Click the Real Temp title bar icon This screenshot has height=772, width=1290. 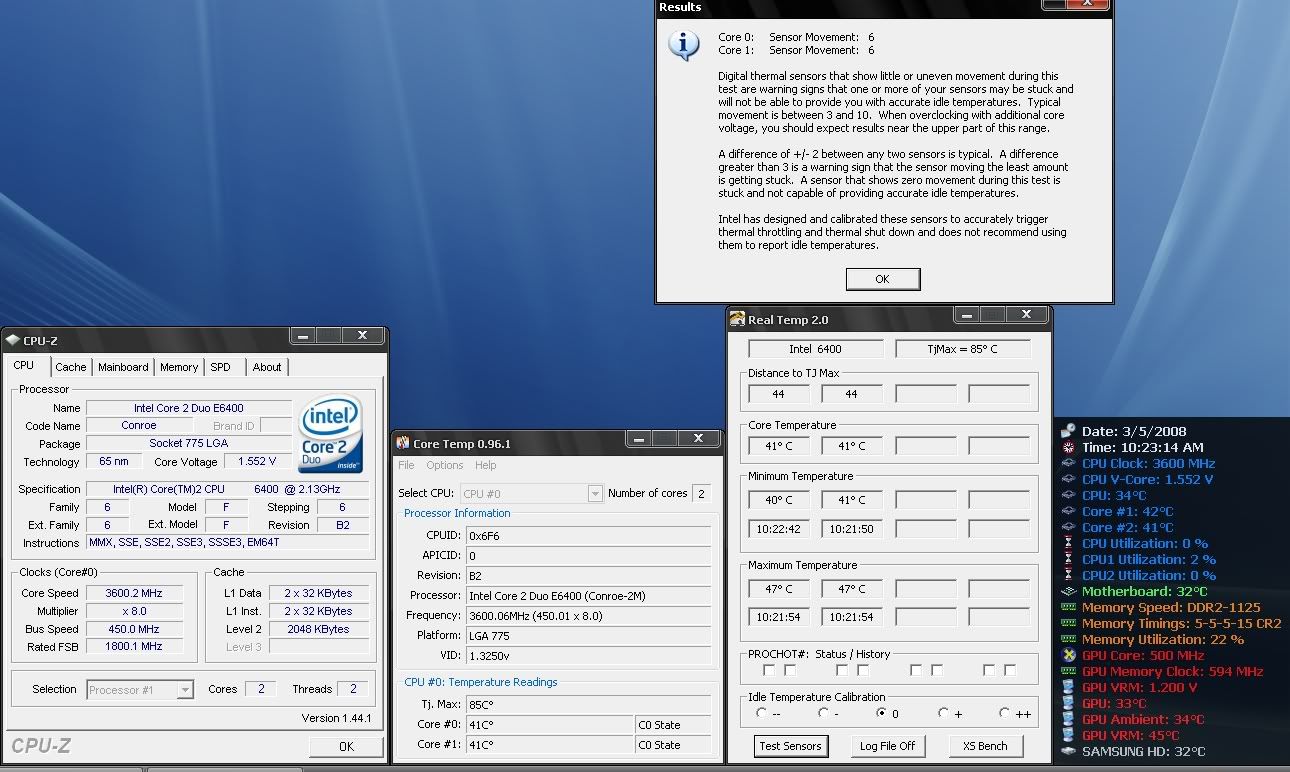(738, 320)
